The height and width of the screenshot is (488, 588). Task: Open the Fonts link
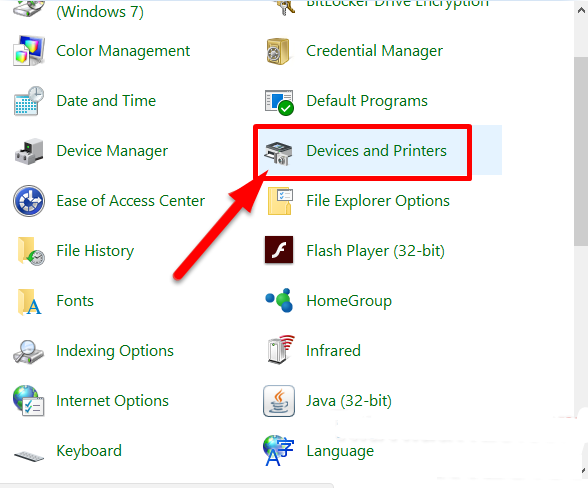coord(75,300)
